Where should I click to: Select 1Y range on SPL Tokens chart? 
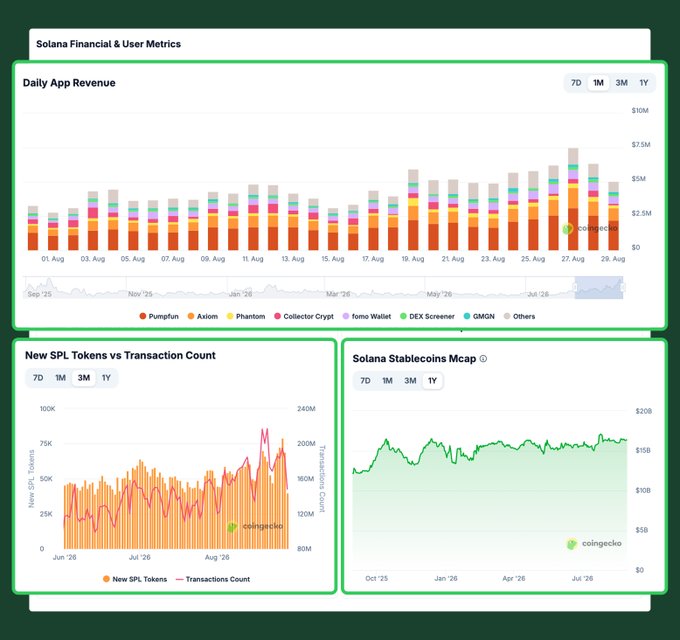[x=106, y=378]
